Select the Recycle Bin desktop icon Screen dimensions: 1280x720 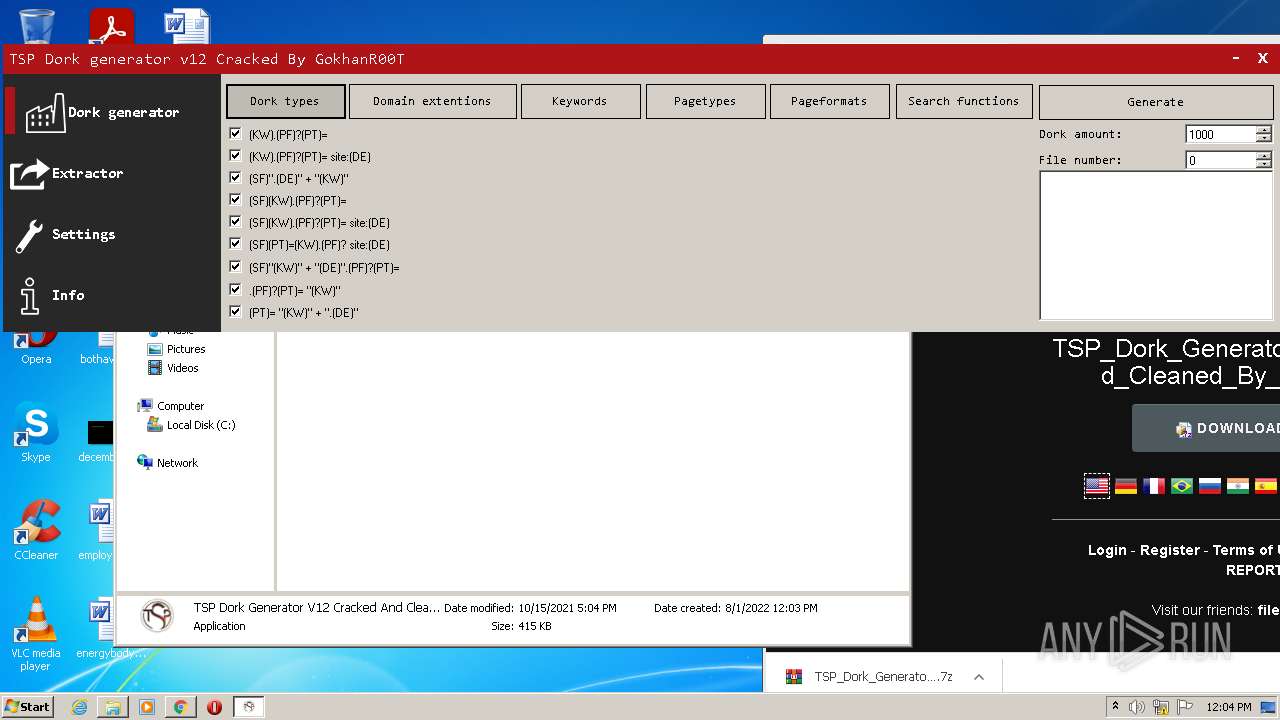click(x=37, y=25)
